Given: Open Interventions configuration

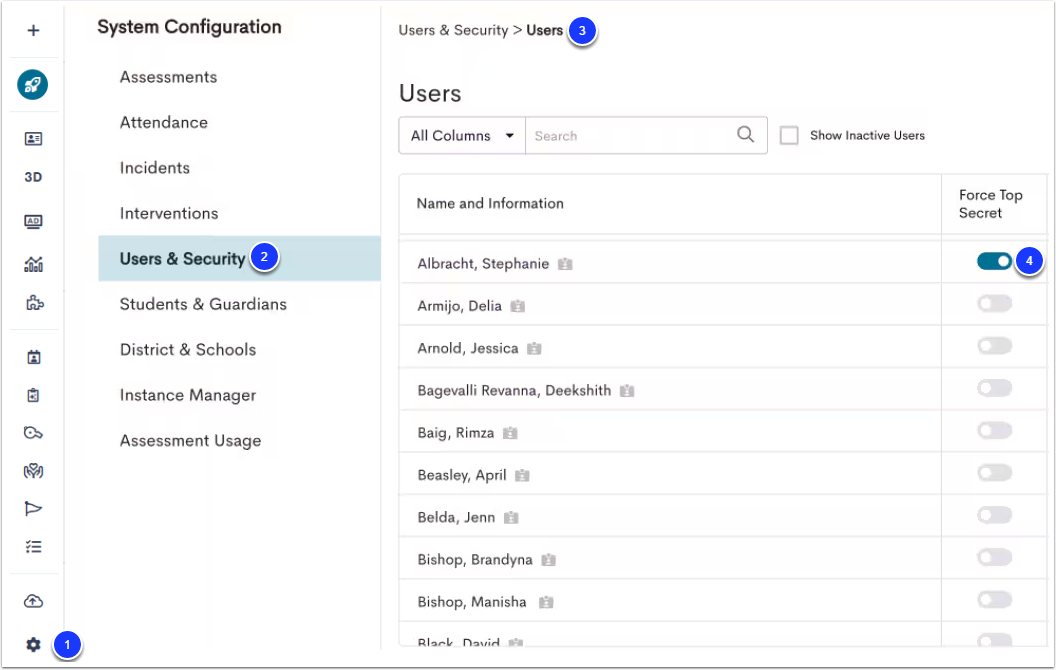Looking at the screenshot, I should click(169, 213).
